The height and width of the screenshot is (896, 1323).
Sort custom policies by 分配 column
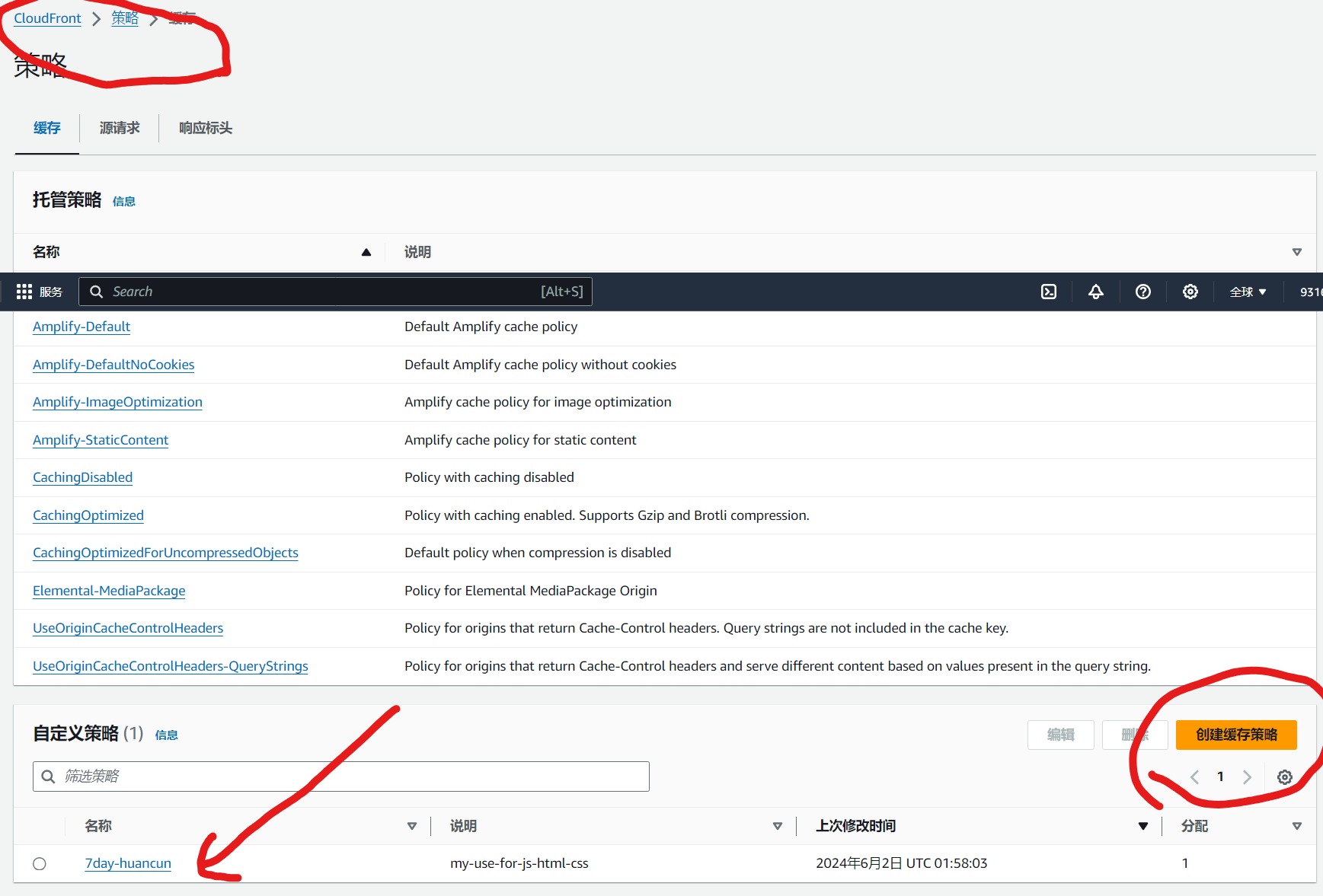1296,827
